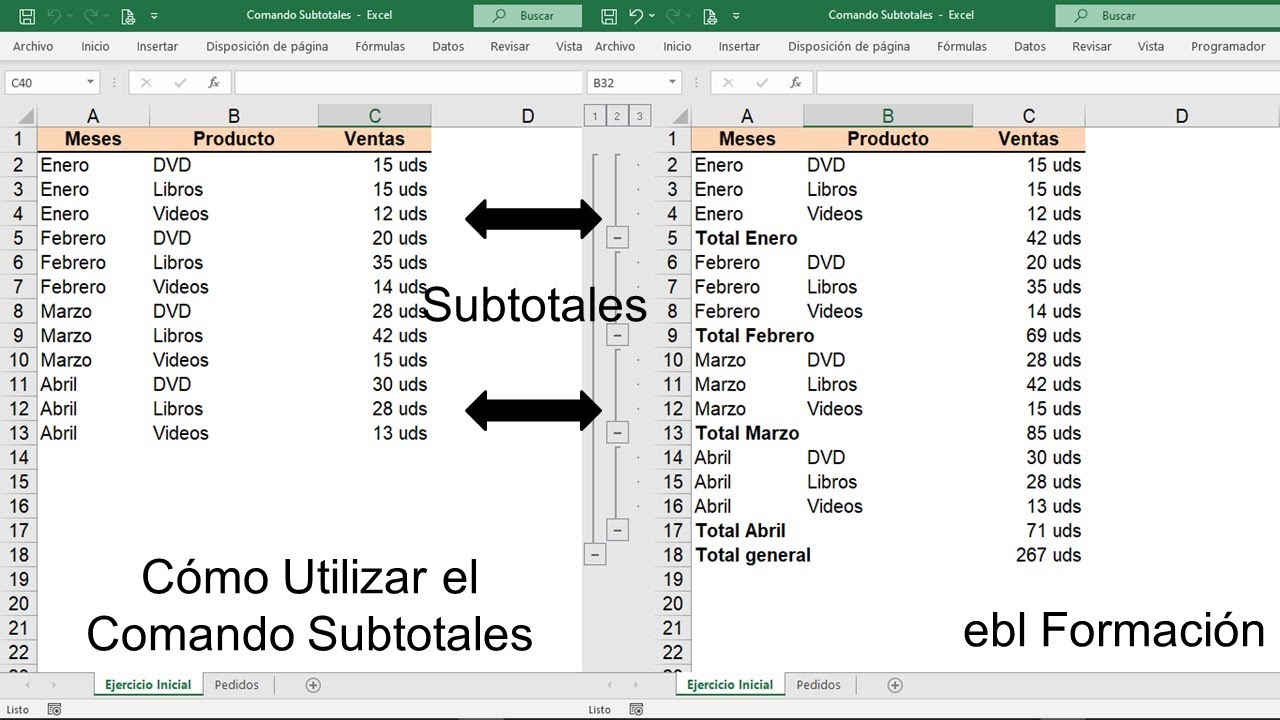The width and height of the screenshot is (1280, 720).
Task: Collapse the Total general outline group
Action: 595,554
